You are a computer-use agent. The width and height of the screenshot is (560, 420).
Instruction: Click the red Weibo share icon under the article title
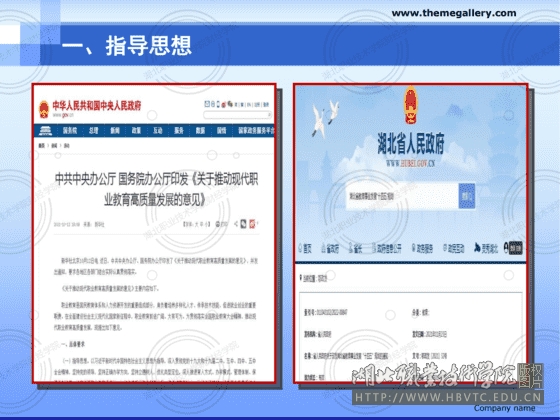point(252,224)
